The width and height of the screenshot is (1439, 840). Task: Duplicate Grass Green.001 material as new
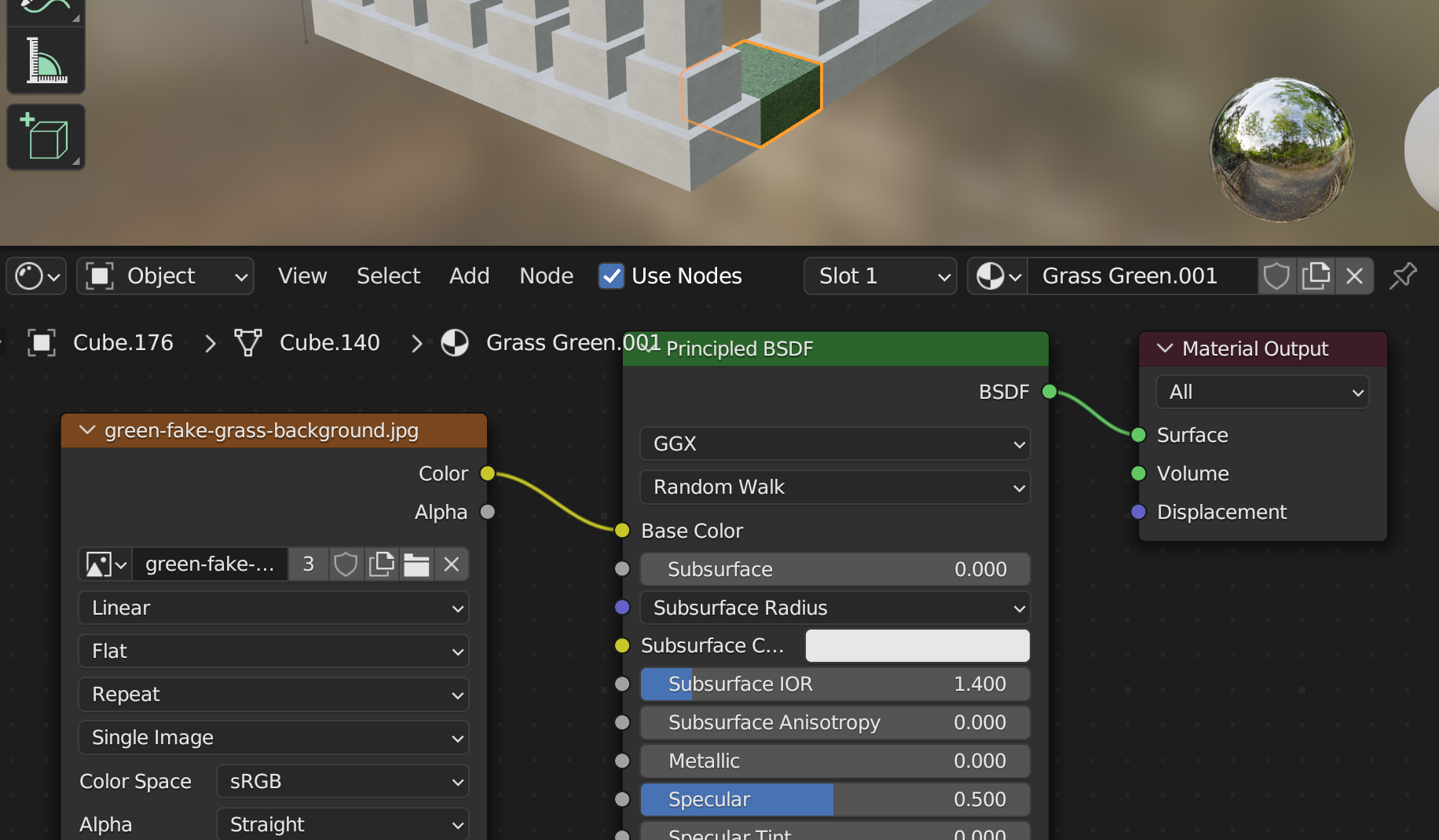(1316, 276)
